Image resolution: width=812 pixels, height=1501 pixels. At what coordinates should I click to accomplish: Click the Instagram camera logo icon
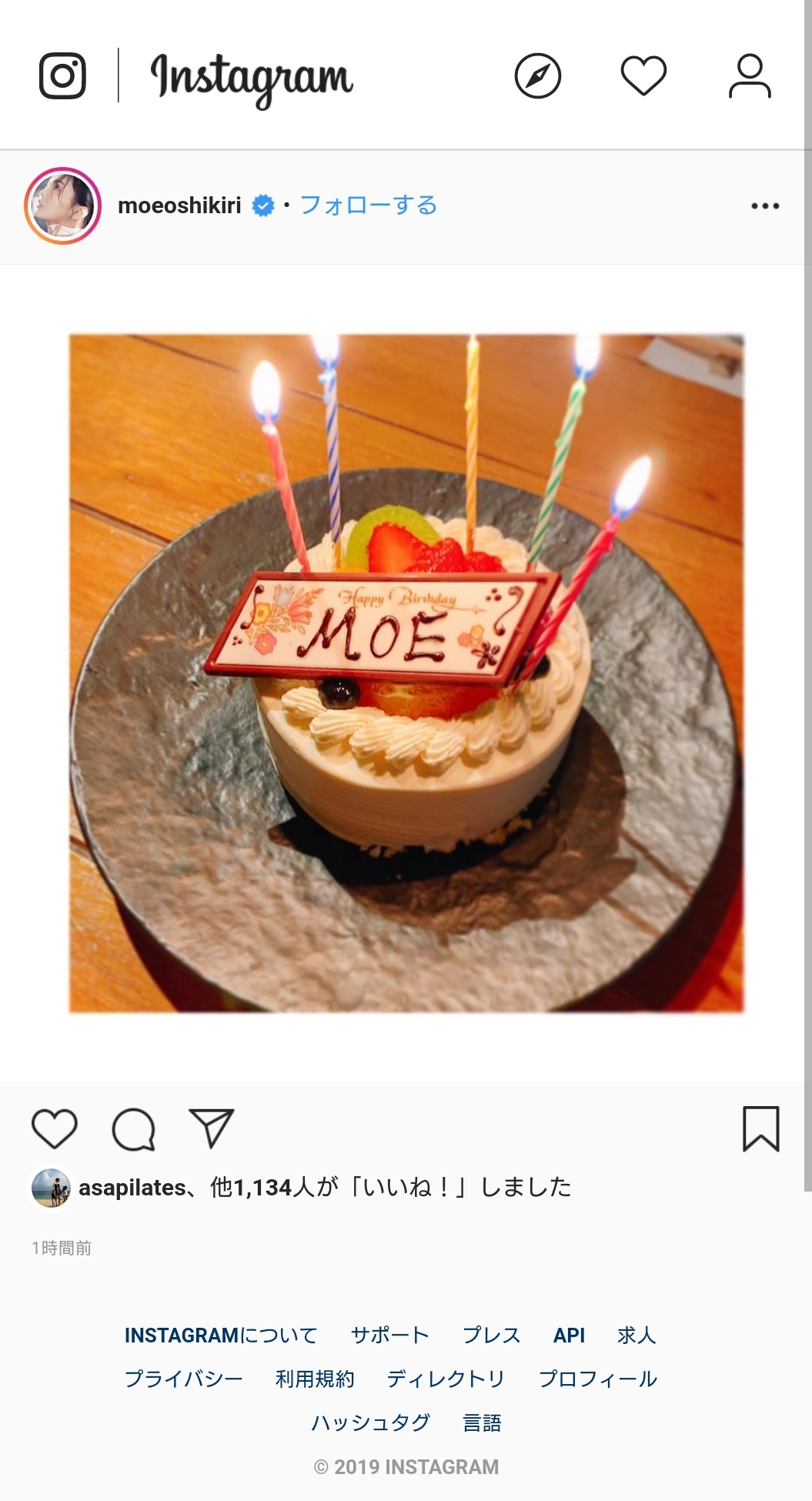pos(62,75)
